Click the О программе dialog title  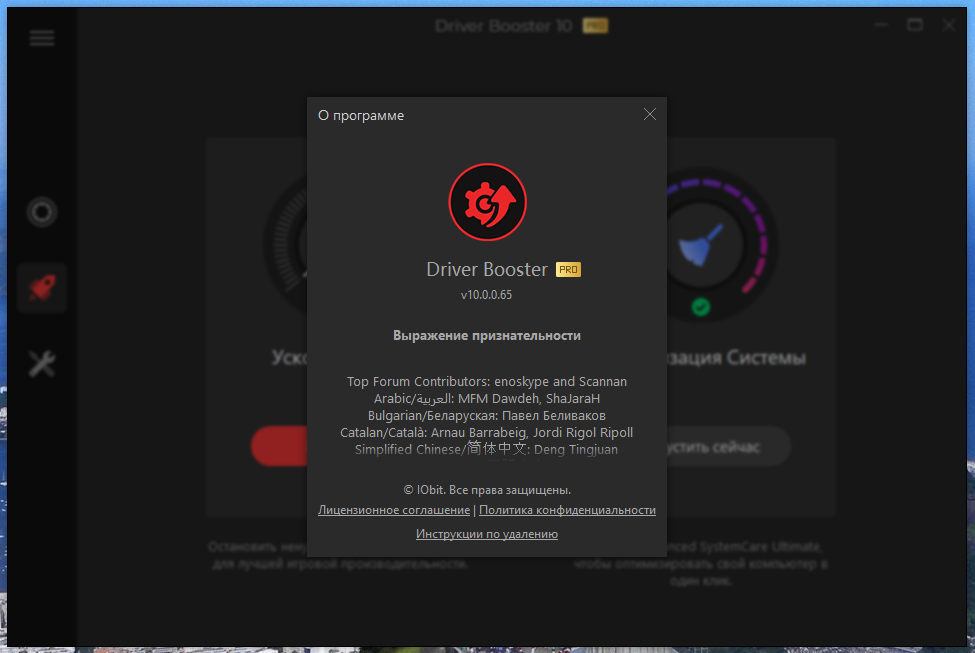point(361,116)
